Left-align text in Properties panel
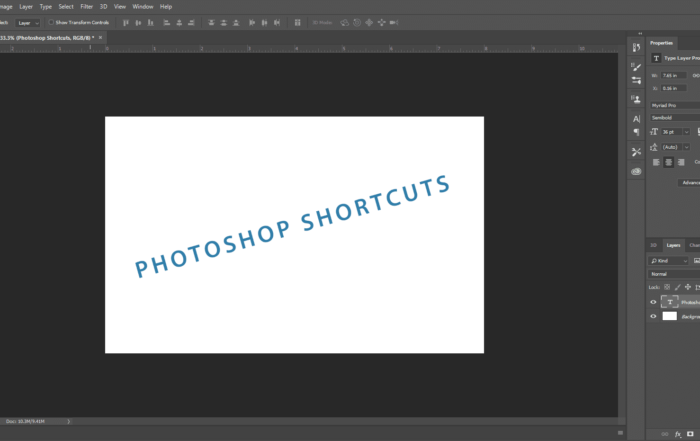This screenshot has height=441, width=700. pos(657,162)
